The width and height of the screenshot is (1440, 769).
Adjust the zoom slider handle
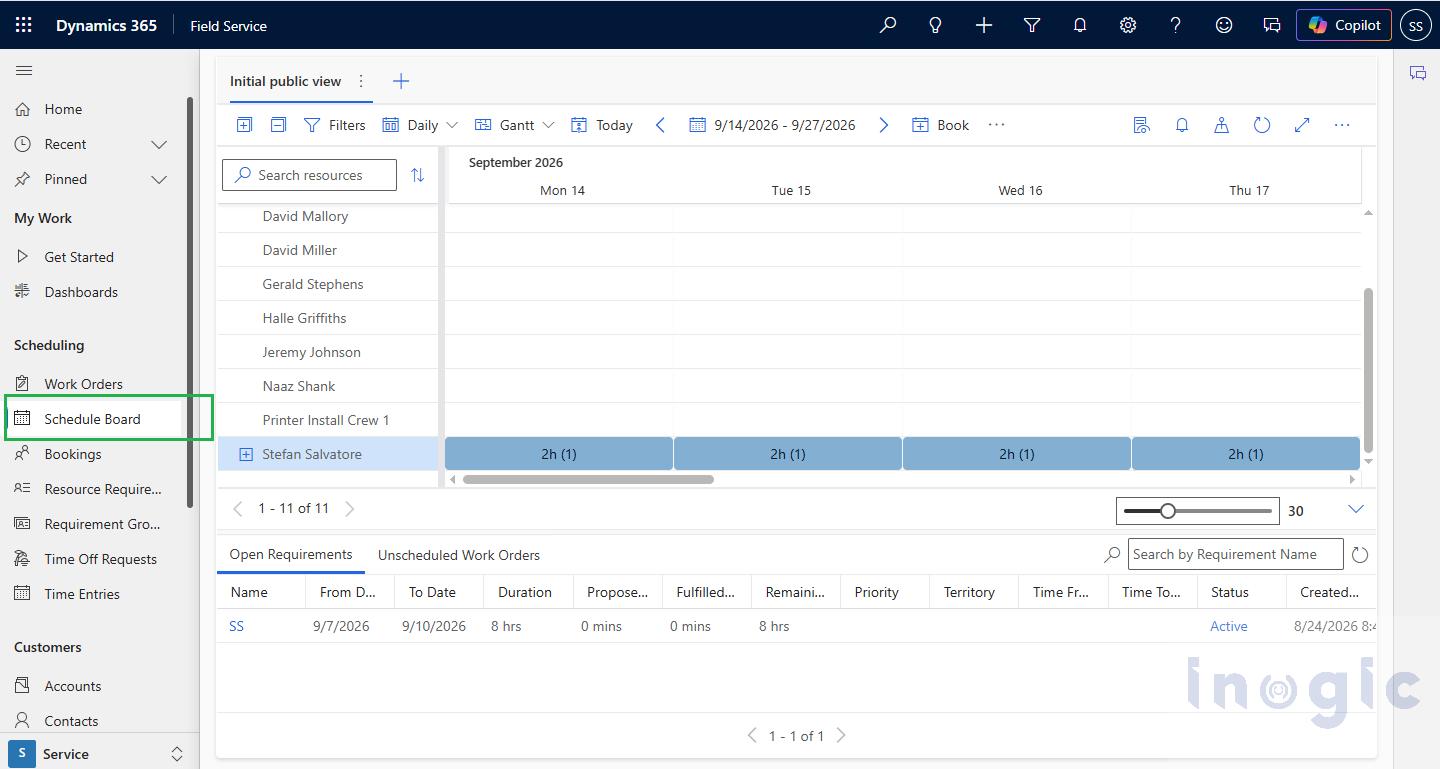click(x=1167, y=511)
